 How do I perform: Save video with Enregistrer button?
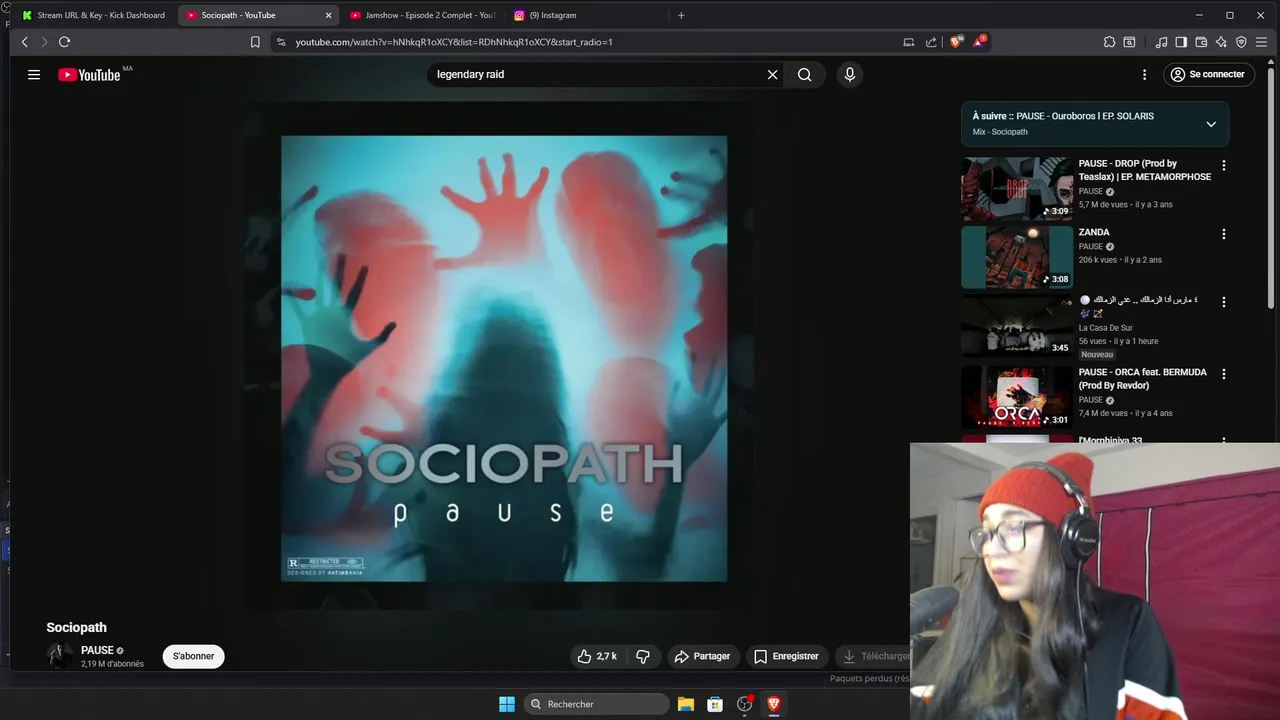[x=786, y=656]
